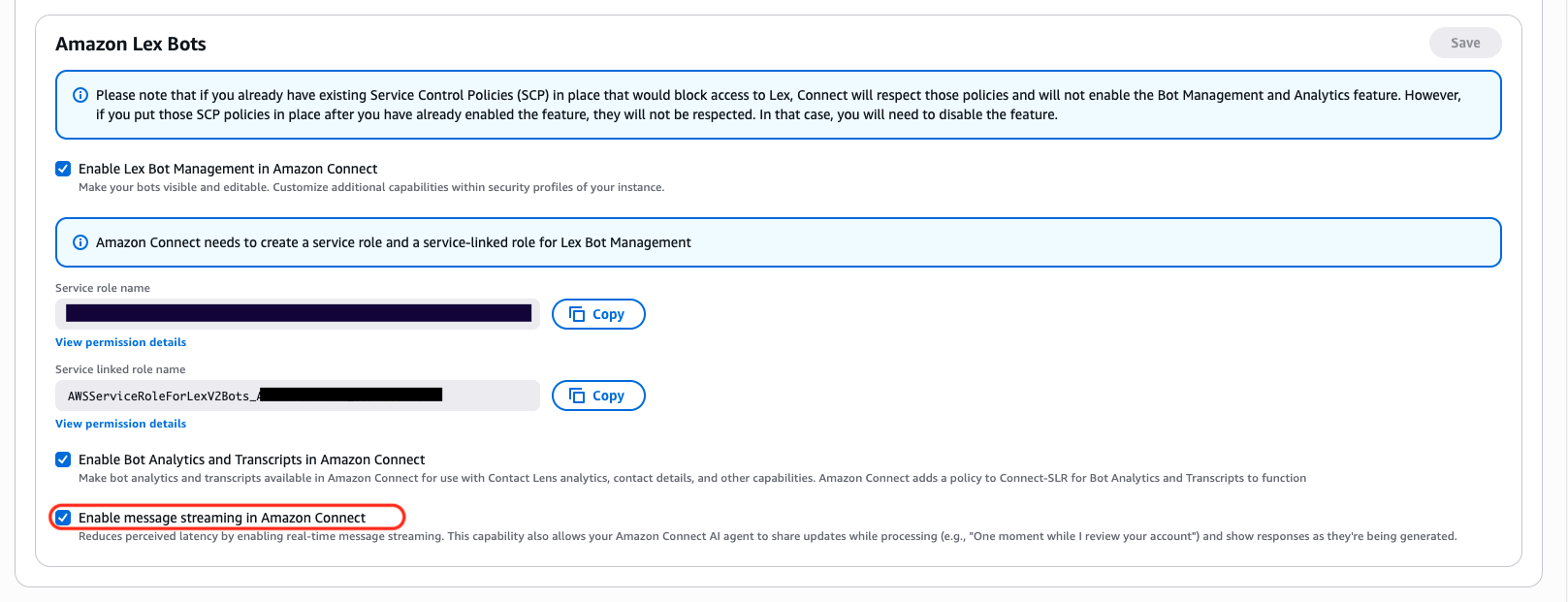This screenshot has height=602, width=1568.
Task: Select the Service role name field
Action: coord(297,313)
